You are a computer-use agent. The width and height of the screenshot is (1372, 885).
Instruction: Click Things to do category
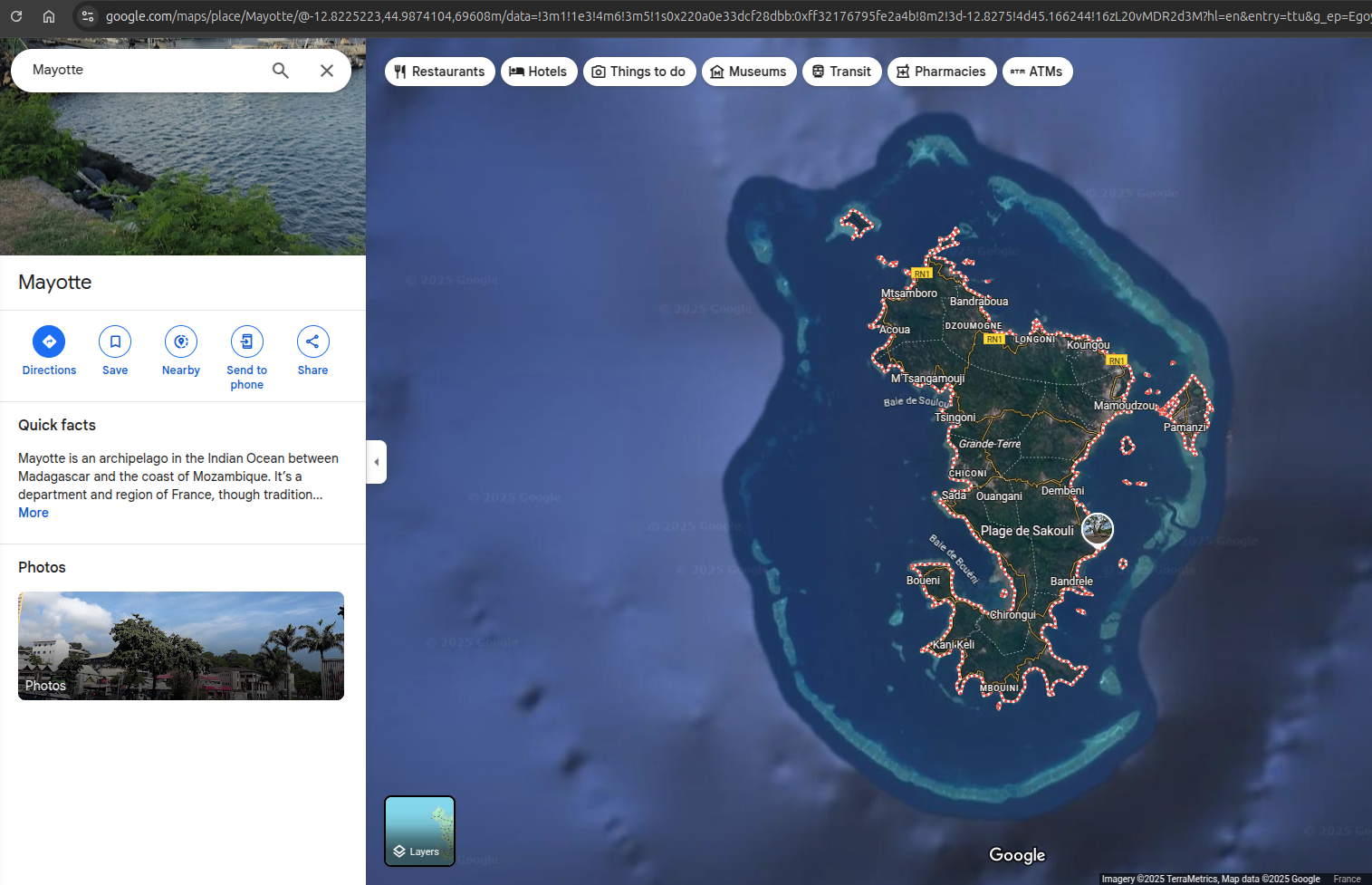(639, 71)
